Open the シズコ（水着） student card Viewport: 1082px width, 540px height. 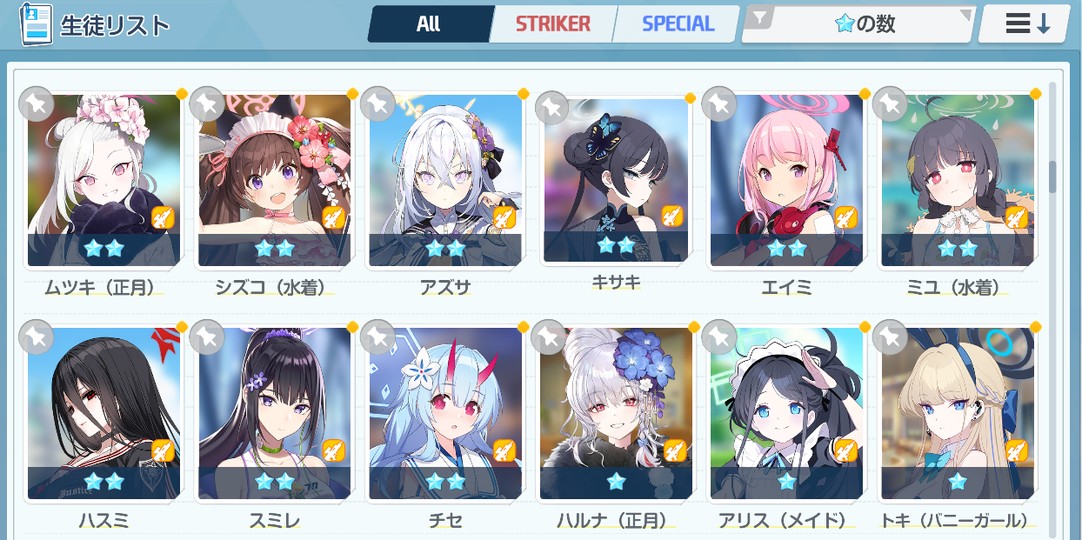click(274, 181)
